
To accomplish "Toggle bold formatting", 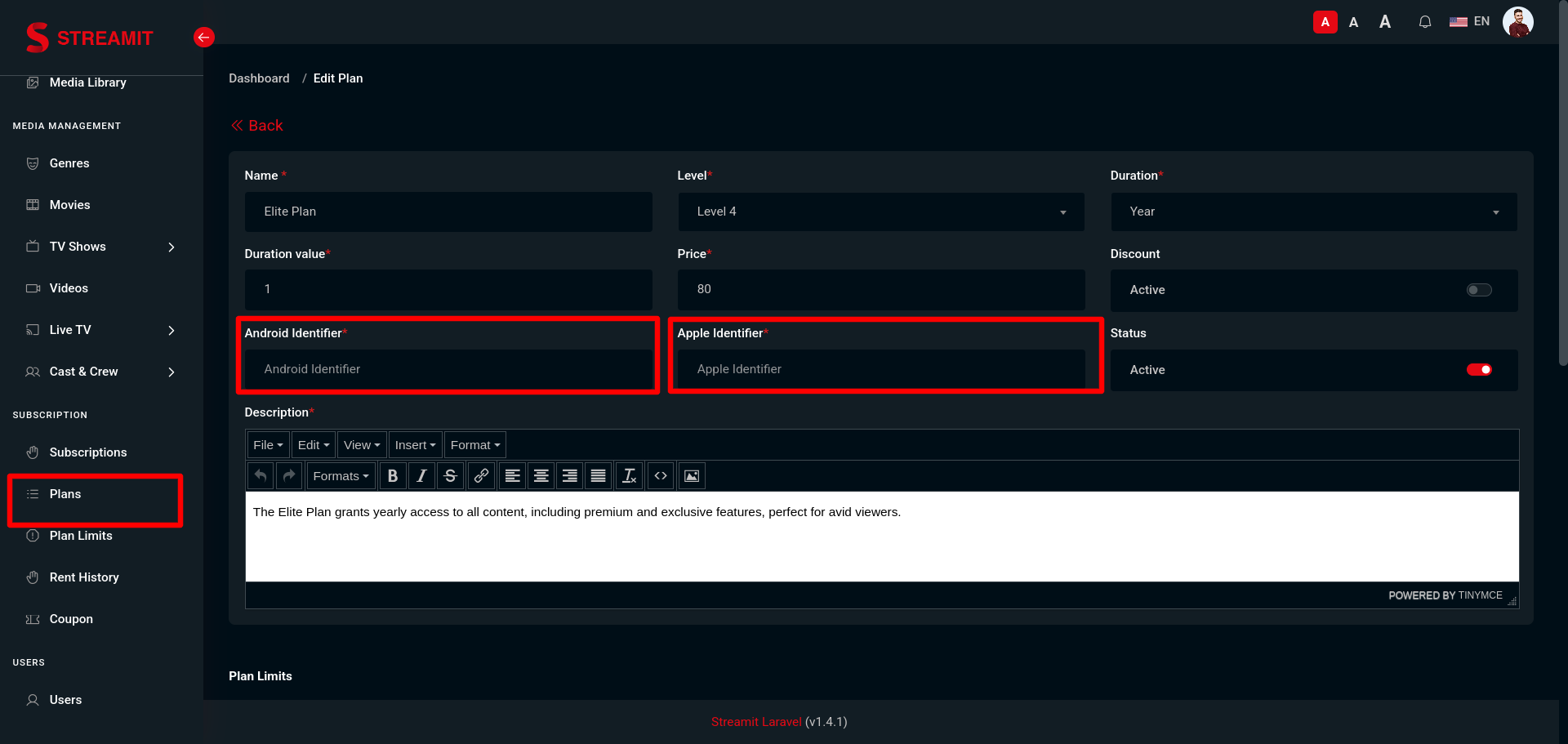I will 393,475.
